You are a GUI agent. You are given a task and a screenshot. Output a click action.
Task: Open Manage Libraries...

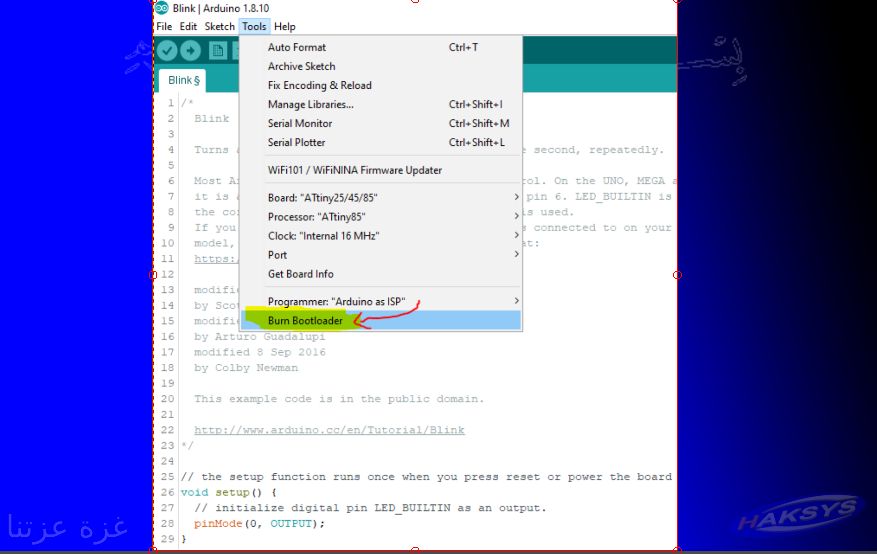click(x=381, y=105)
